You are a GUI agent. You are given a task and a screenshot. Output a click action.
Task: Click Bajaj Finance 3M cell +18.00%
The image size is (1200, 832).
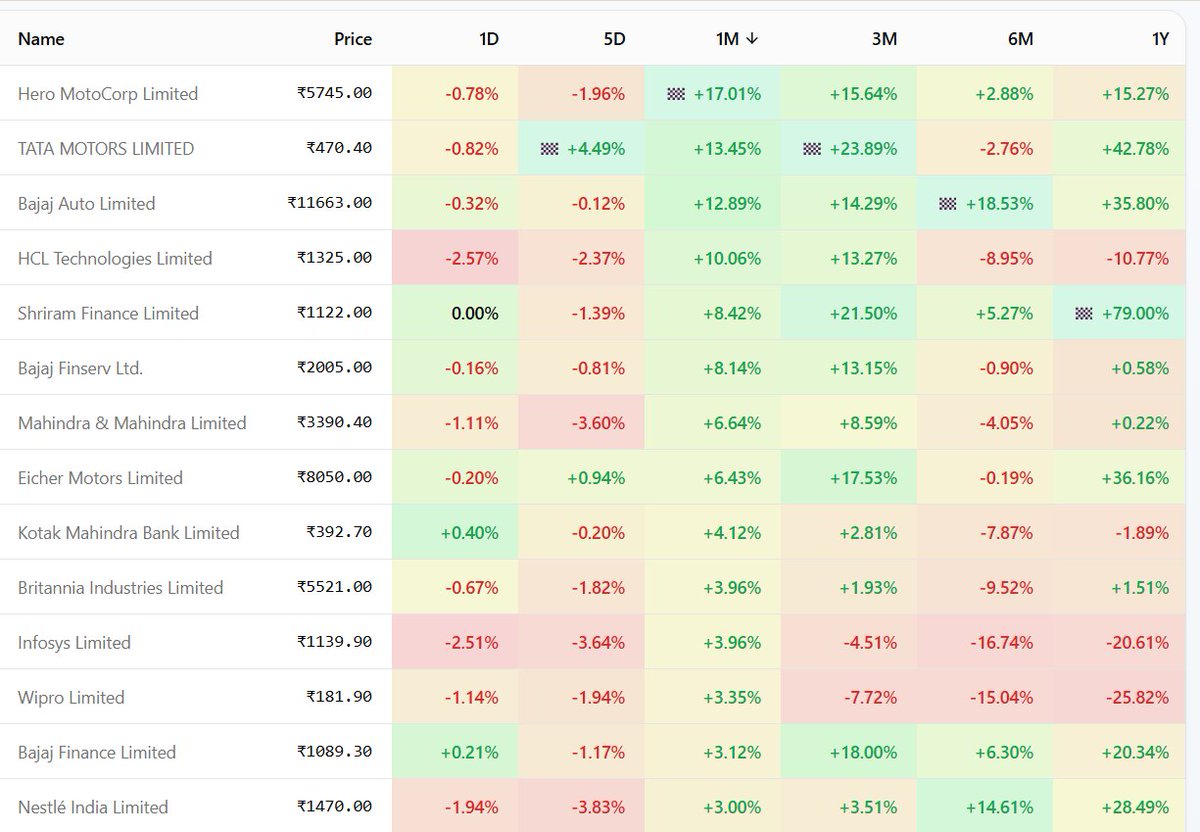tap(849, 753)
